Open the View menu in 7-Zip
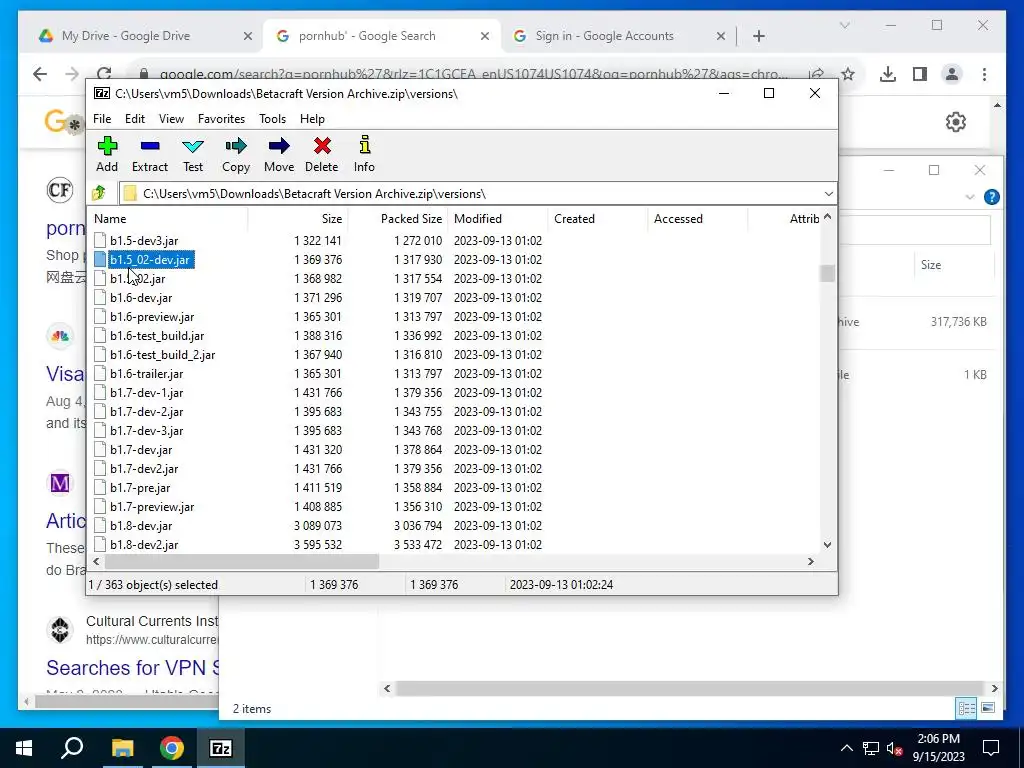 [171, 119]
